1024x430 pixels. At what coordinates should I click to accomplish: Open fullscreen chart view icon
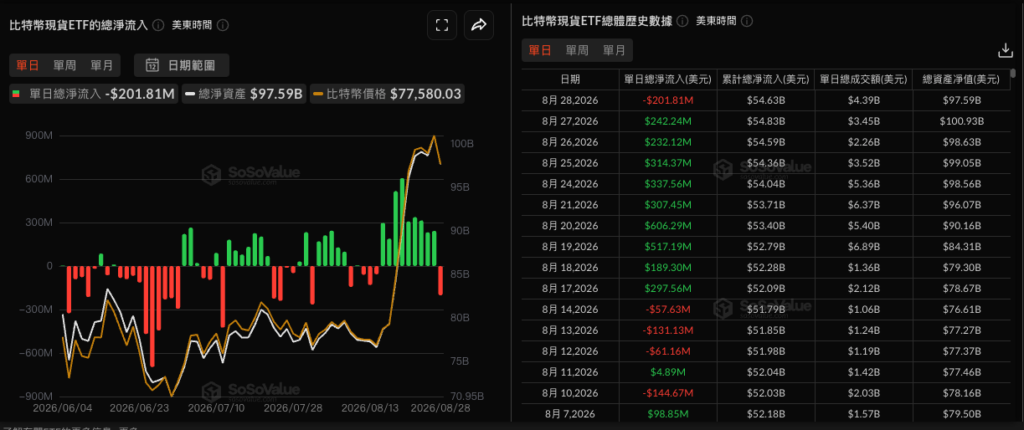tap(441, 25)
